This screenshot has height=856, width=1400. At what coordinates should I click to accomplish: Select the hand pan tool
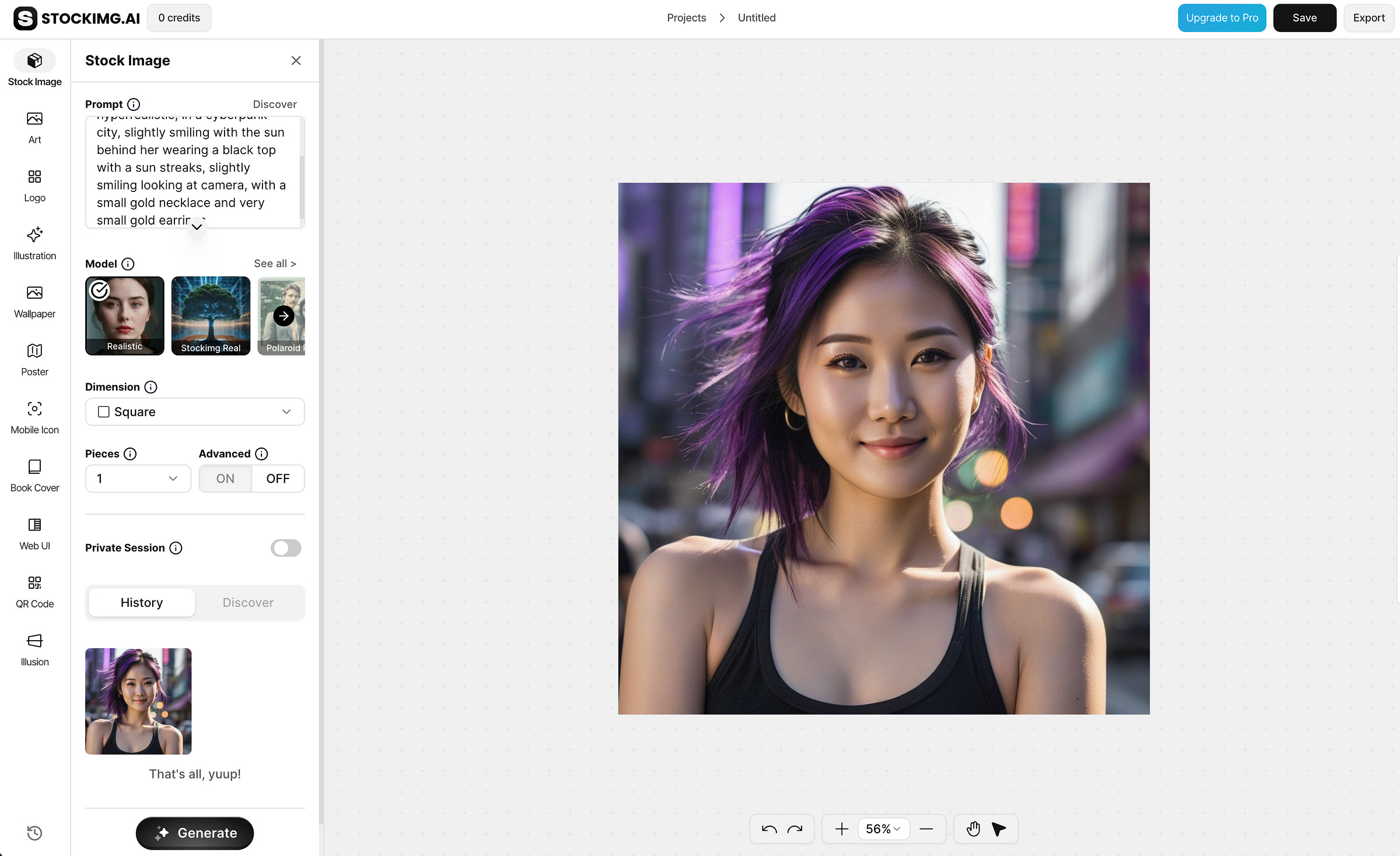(973, 829)
